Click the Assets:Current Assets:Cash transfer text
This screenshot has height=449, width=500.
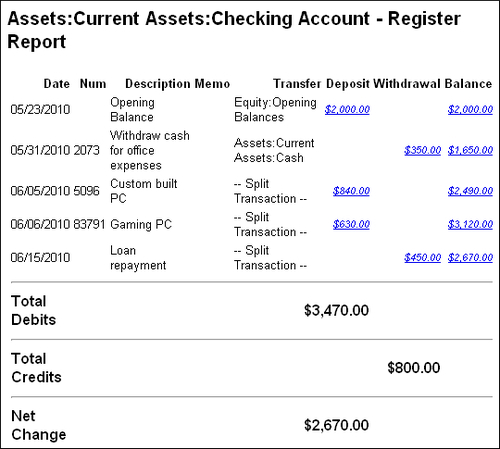[274, 150]
